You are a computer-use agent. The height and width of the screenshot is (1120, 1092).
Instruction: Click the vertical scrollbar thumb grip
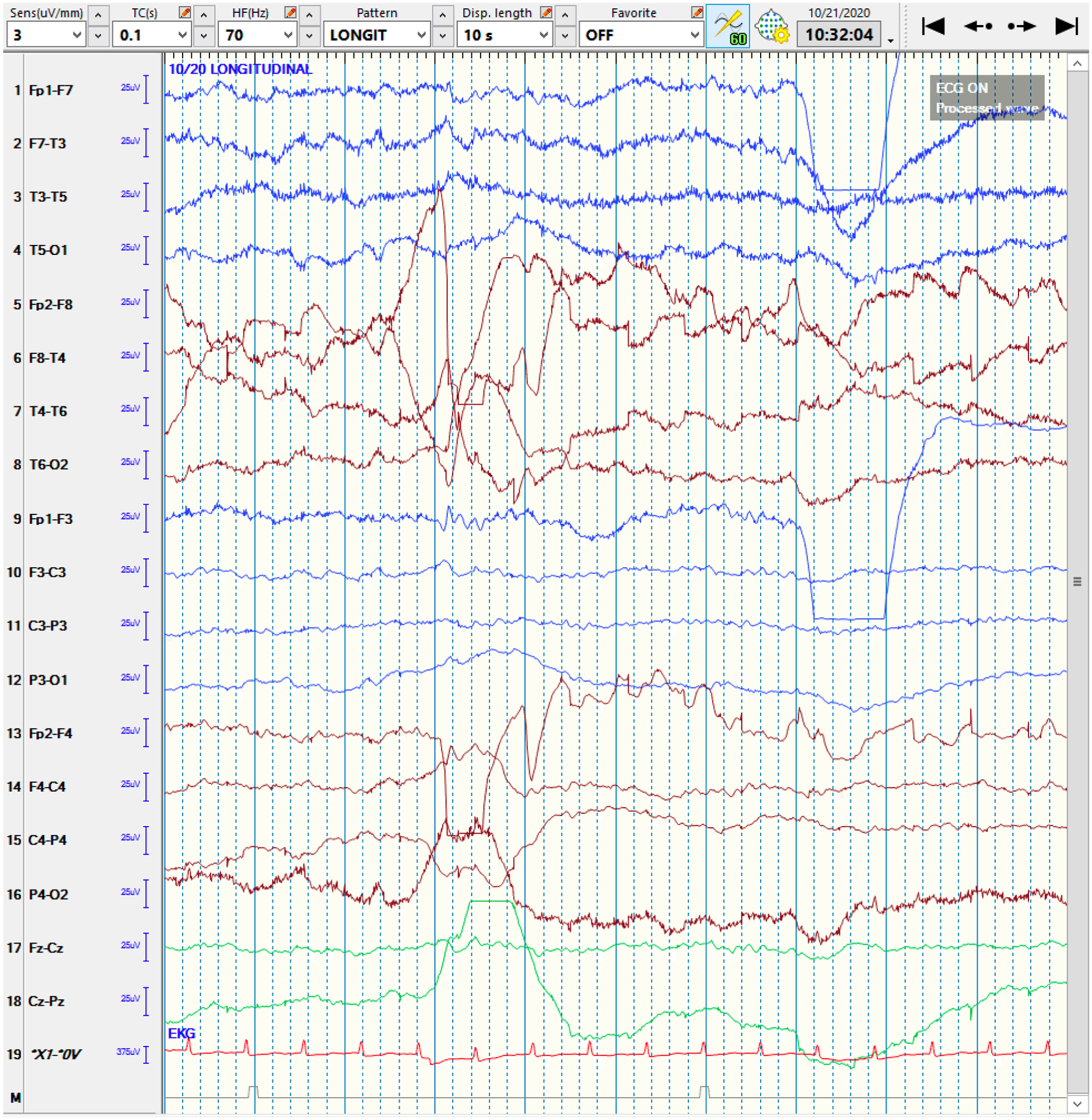[1077, 582]
